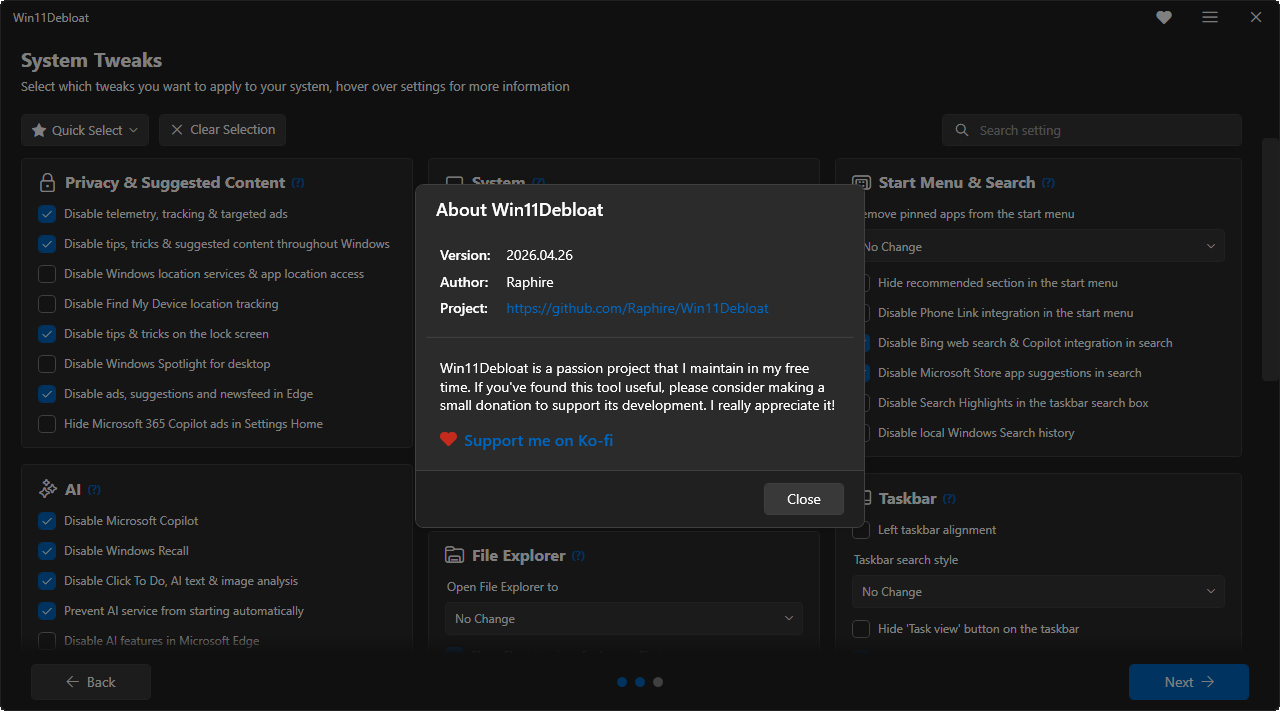Toggle Disable Windows location services checkbox
The width and height of the screenshot is (1280, 711).
pos(47,274)
